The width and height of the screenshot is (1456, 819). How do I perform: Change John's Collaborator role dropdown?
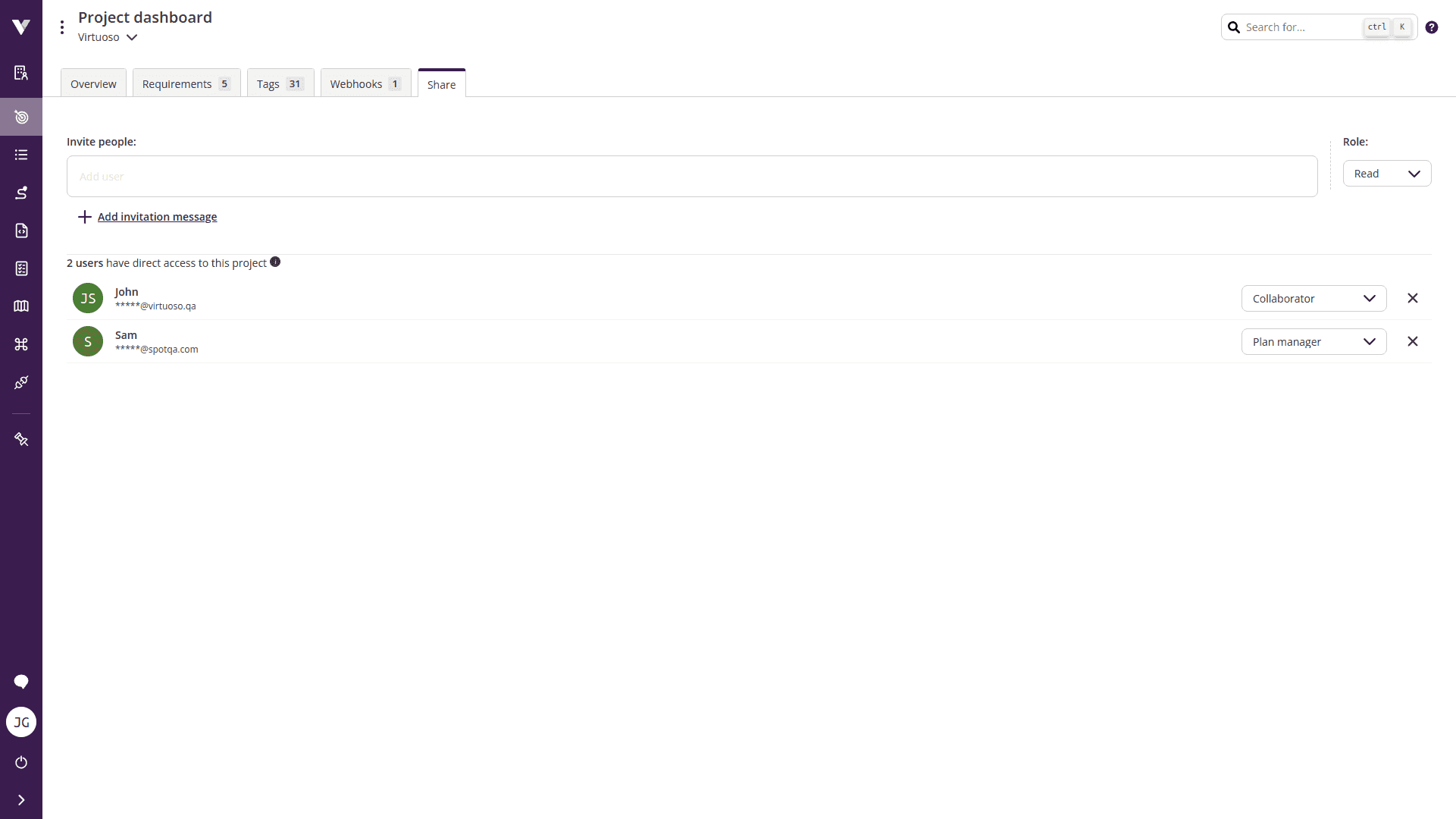[x=1314, y=298]
